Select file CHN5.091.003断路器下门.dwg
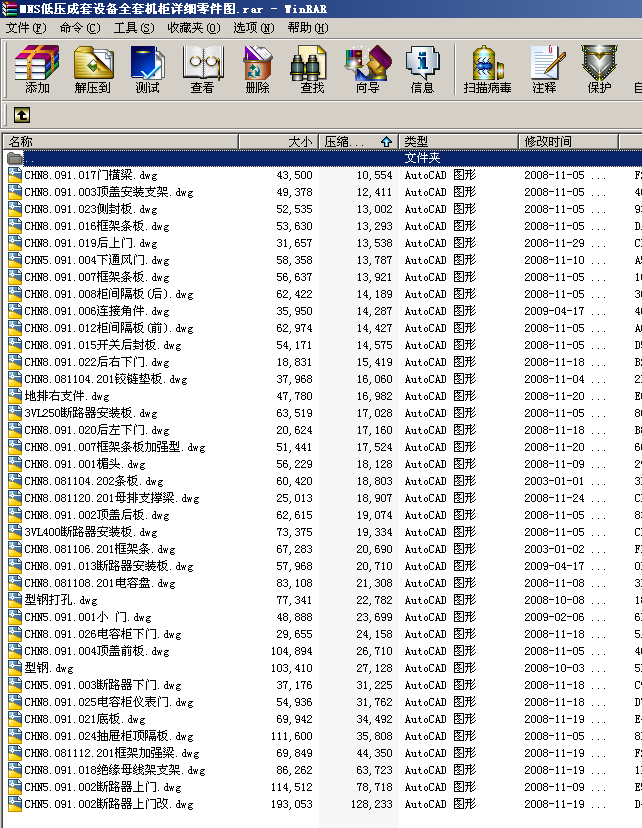642x828 pixels. [103, 685]
